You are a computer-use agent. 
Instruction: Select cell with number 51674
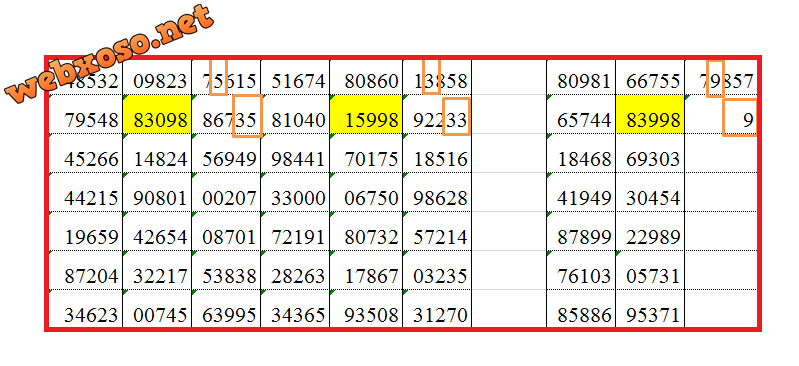pyautogui.click(x=295, y=77)
